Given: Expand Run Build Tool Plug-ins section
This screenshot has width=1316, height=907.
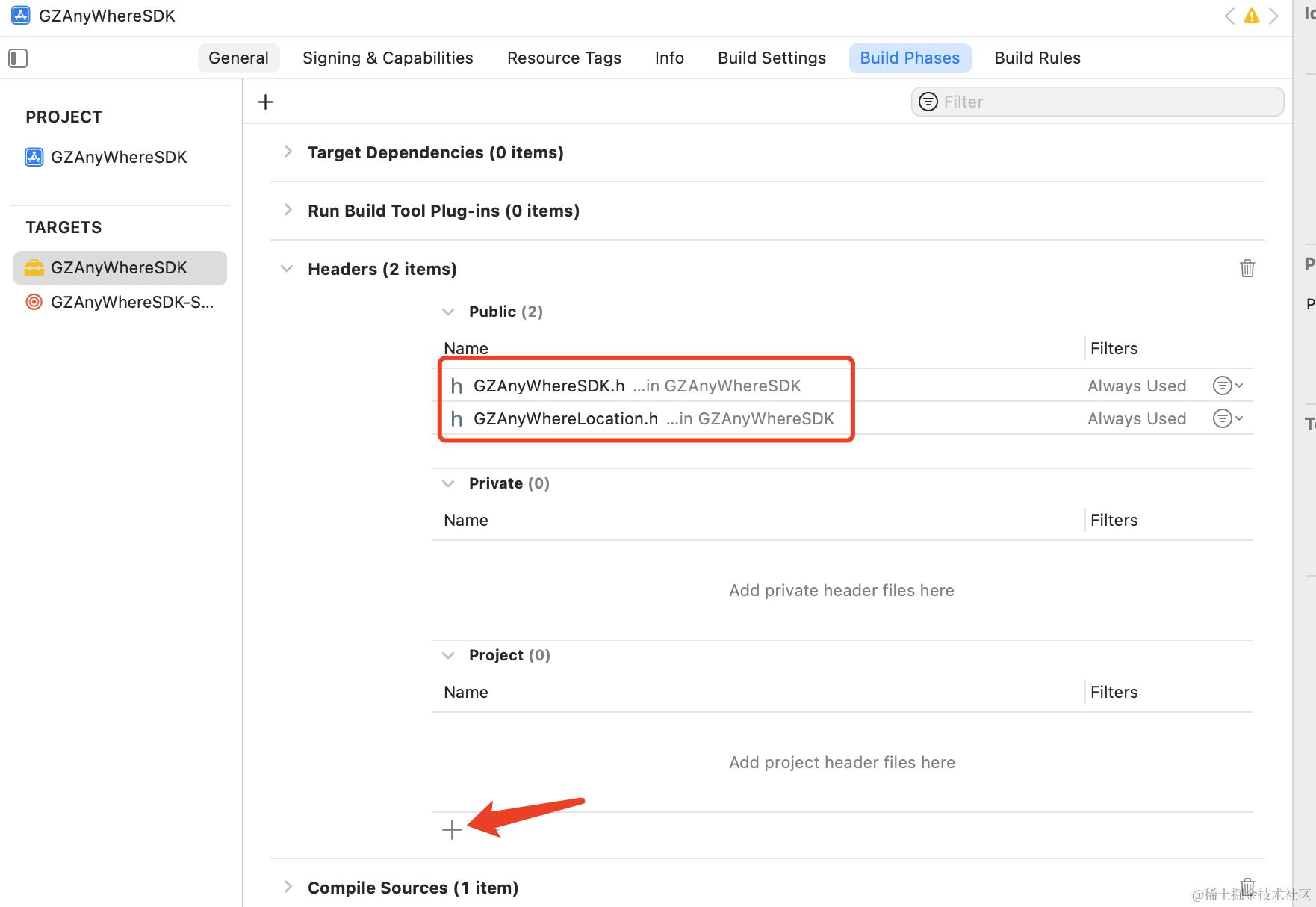Looking at the screenshot, I should click(x=288, y=210).
